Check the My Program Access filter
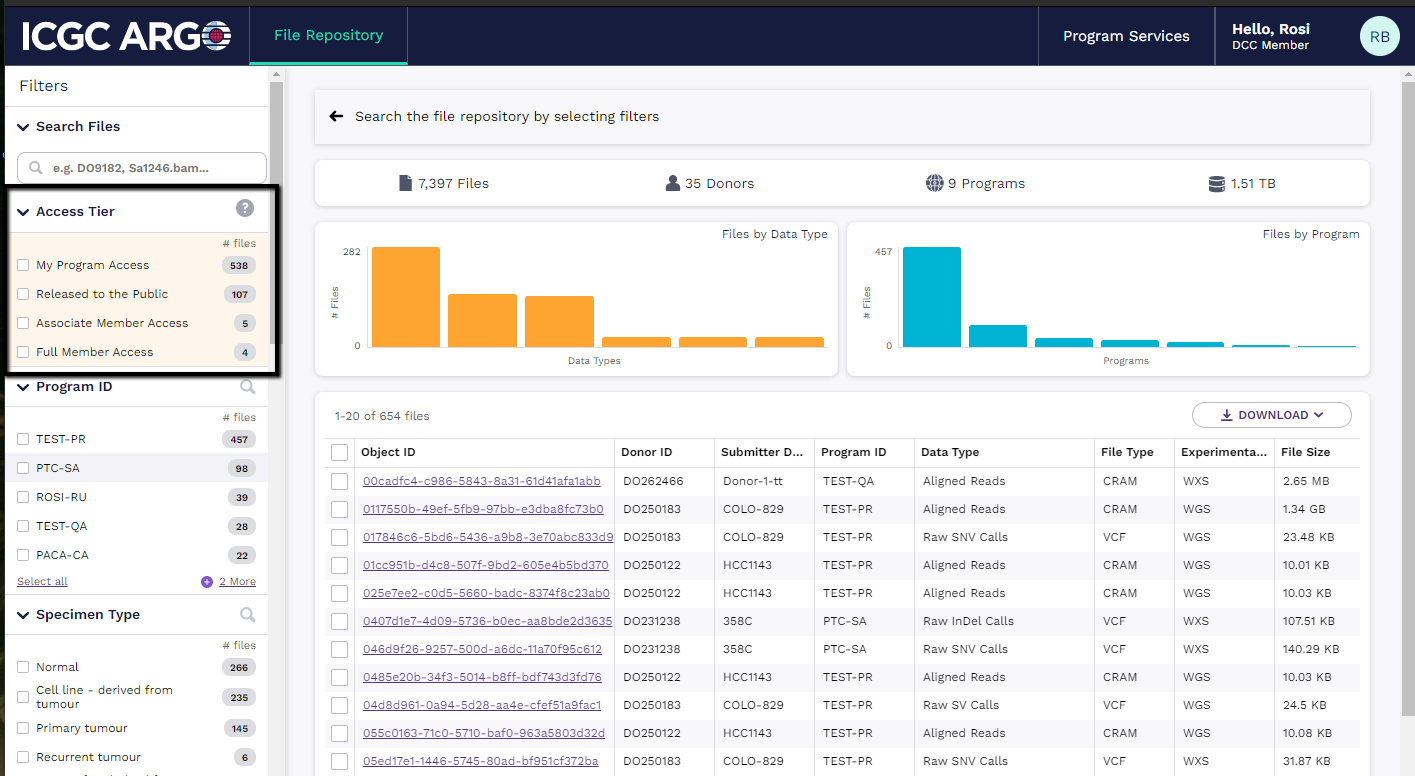This screenshot has width=1415, height=776. click(x=23, y=265)
